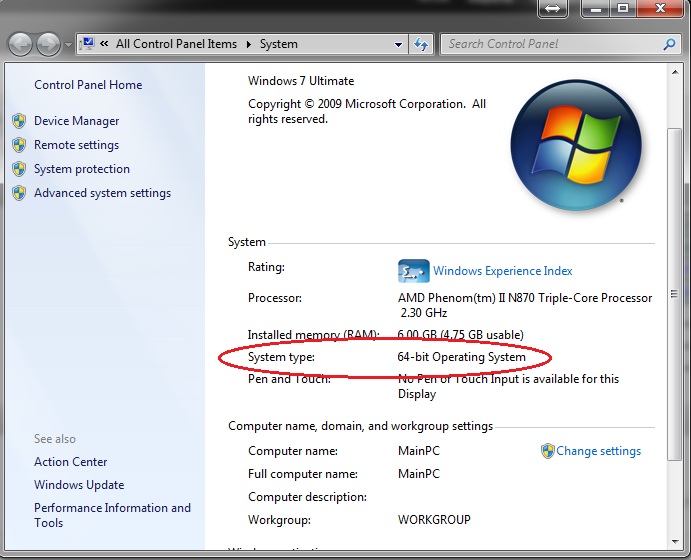Expand the address bar history dropdown
The width and height of the screenshot is (691, 560).
coord(398,45)
